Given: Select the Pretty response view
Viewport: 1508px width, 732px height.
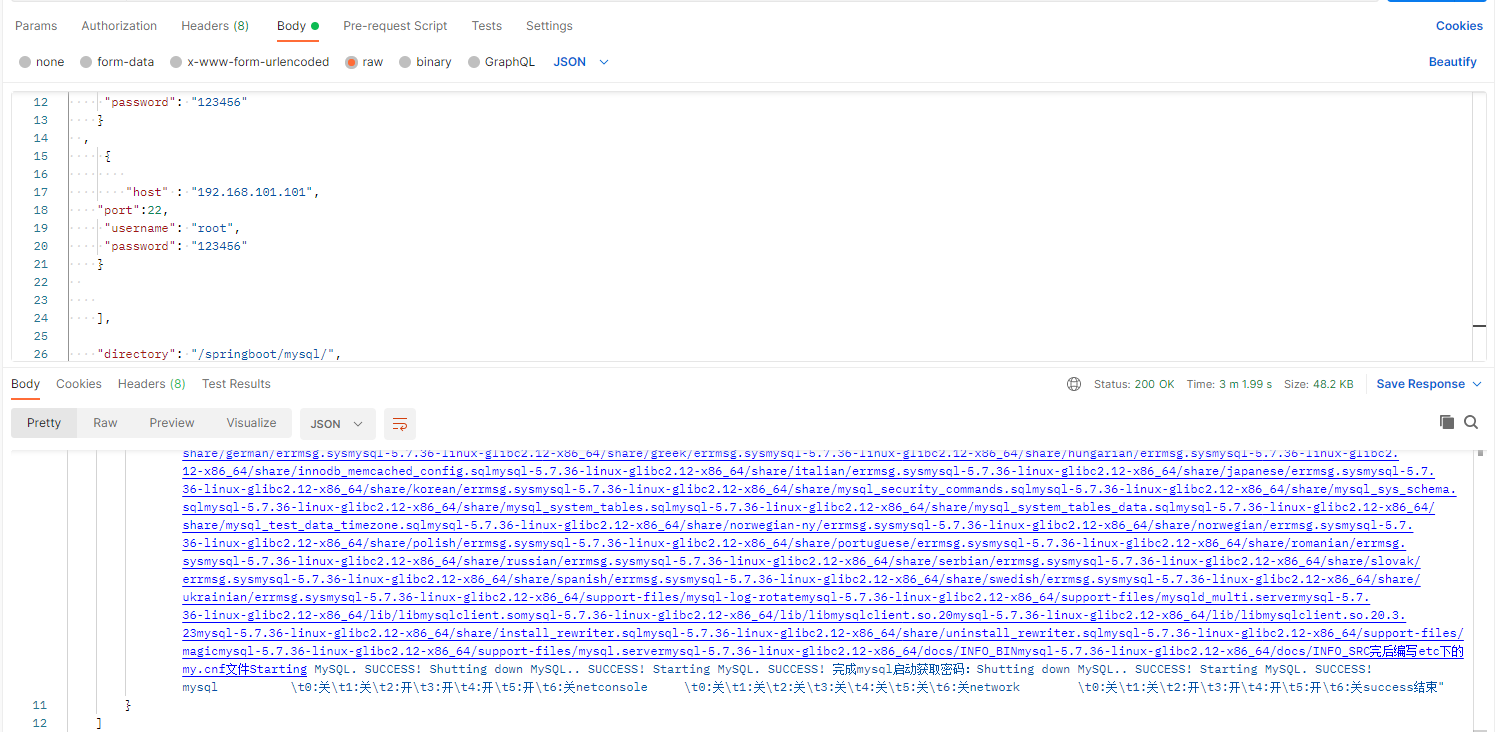Looking at the screenshot, I should (44, 423).
